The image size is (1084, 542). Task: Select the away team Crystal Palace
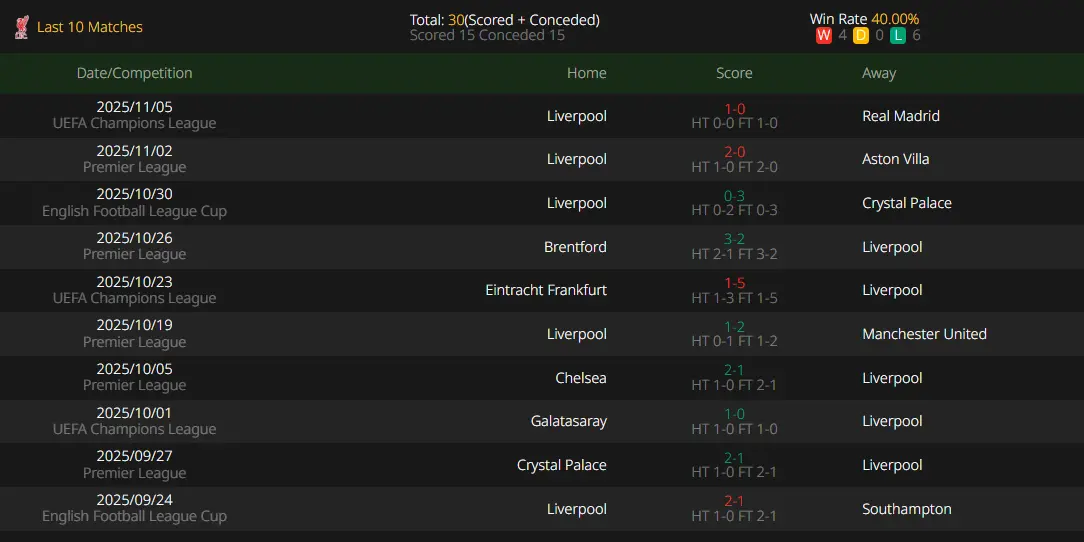pos(906,203)
